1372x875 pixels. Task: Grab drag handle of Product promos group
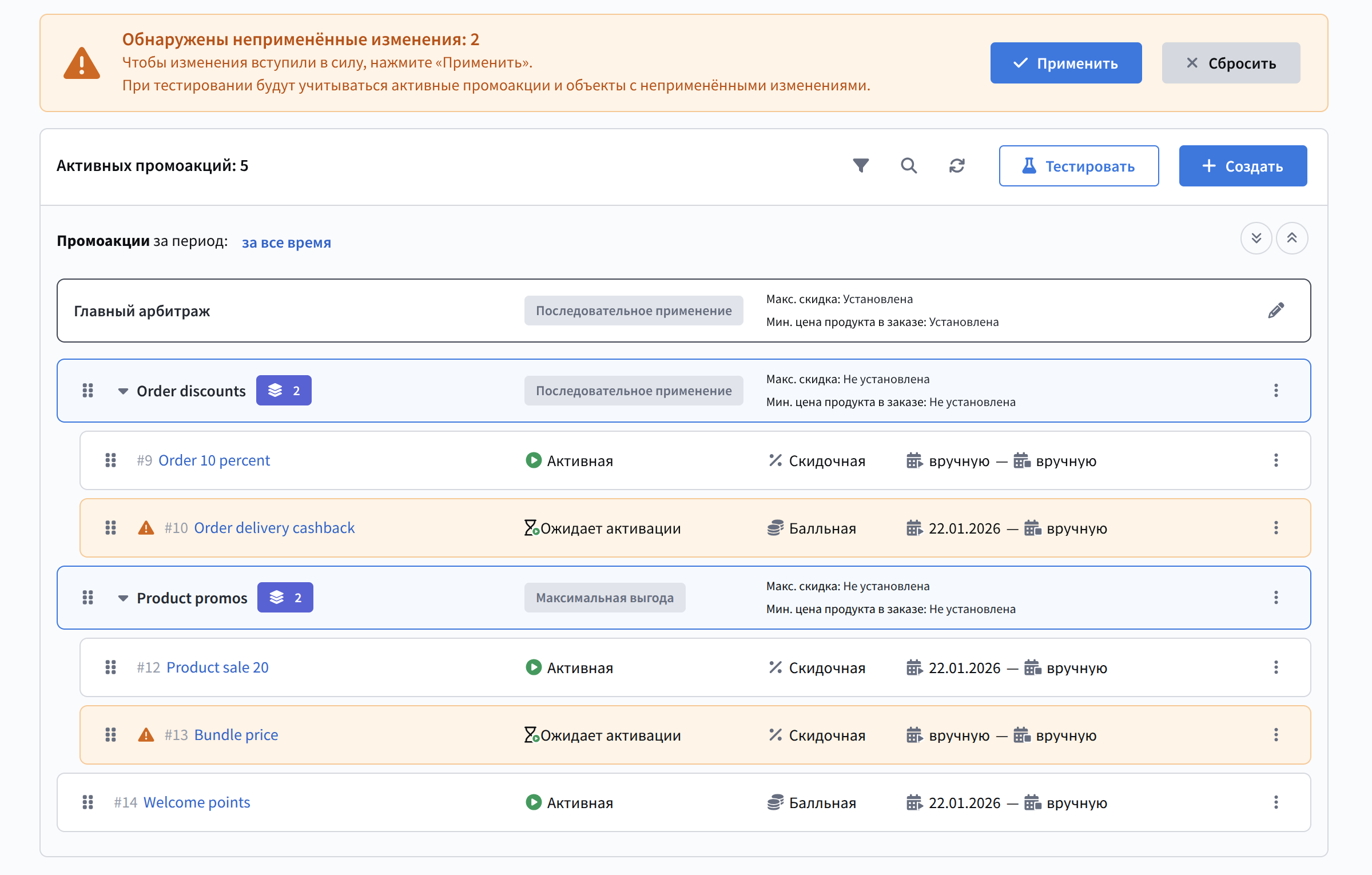pyautogui.click(x=88, y=598)
